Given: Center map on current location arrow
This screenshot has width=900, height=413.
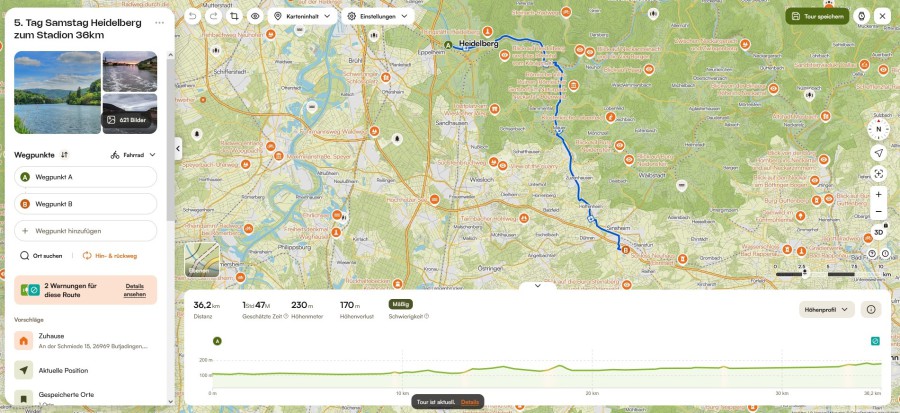Looking at the screenshot, I should (x=878, y=153).
